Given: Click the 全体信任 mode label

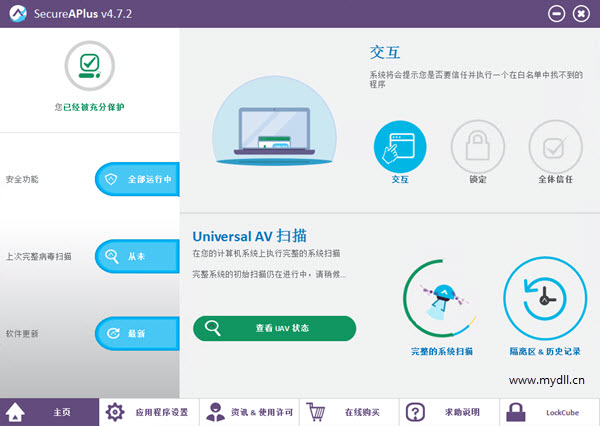Looking at the screenshot, I should tap(556, 179).
